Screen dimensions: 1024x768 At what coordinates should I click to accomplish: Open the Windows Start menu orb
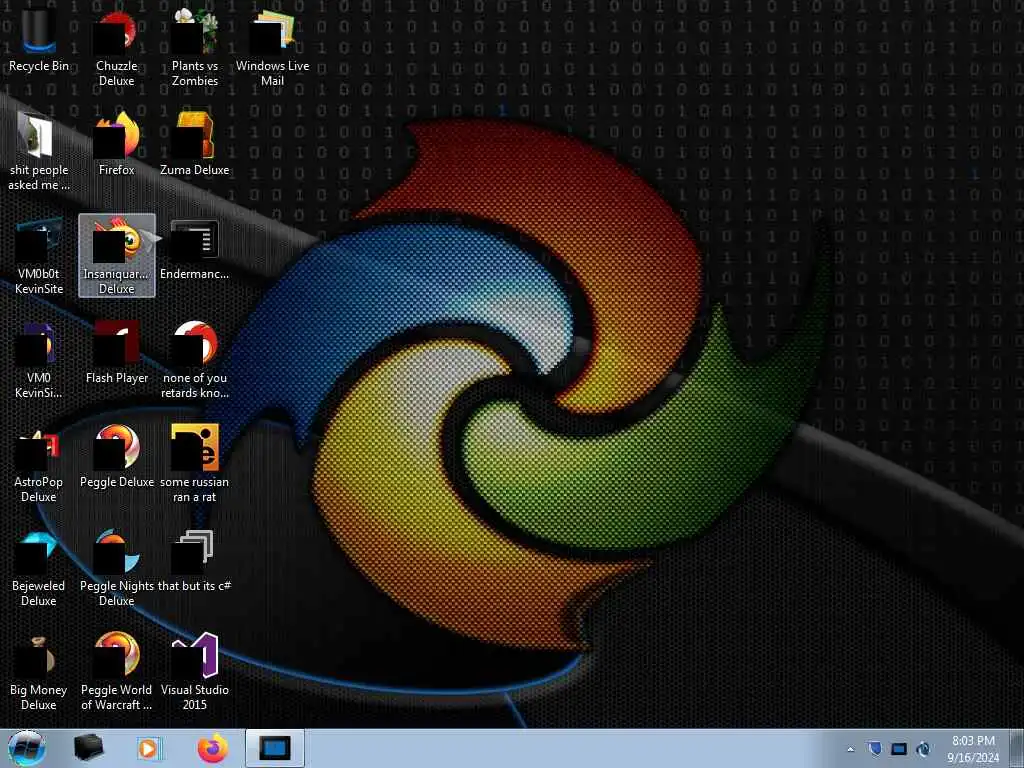[27, 748]
